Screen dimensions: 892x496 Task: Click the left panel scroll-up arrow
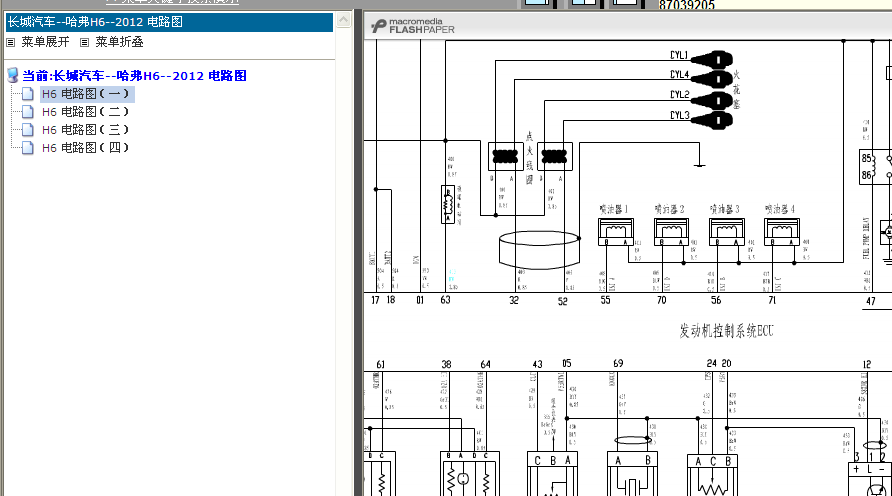(344, 20)
